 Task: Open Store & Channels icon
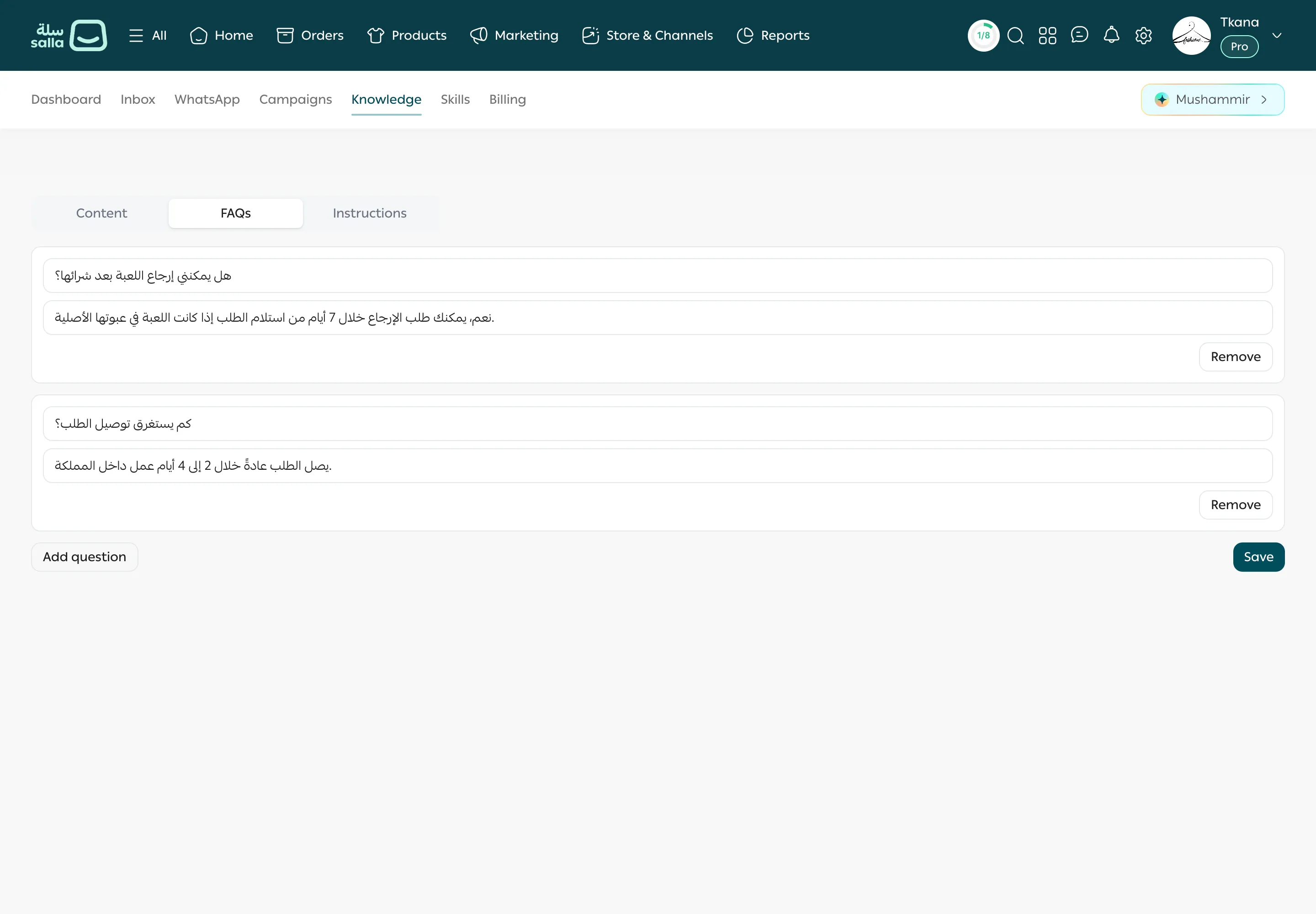[590, 36]
